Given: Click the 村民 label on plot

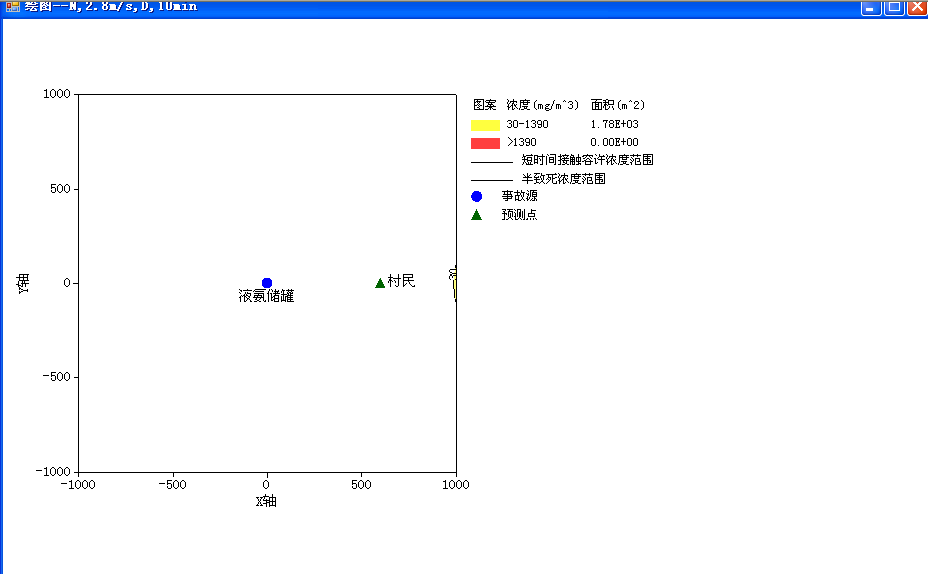Looking at the screenshot, I should 401,281.
